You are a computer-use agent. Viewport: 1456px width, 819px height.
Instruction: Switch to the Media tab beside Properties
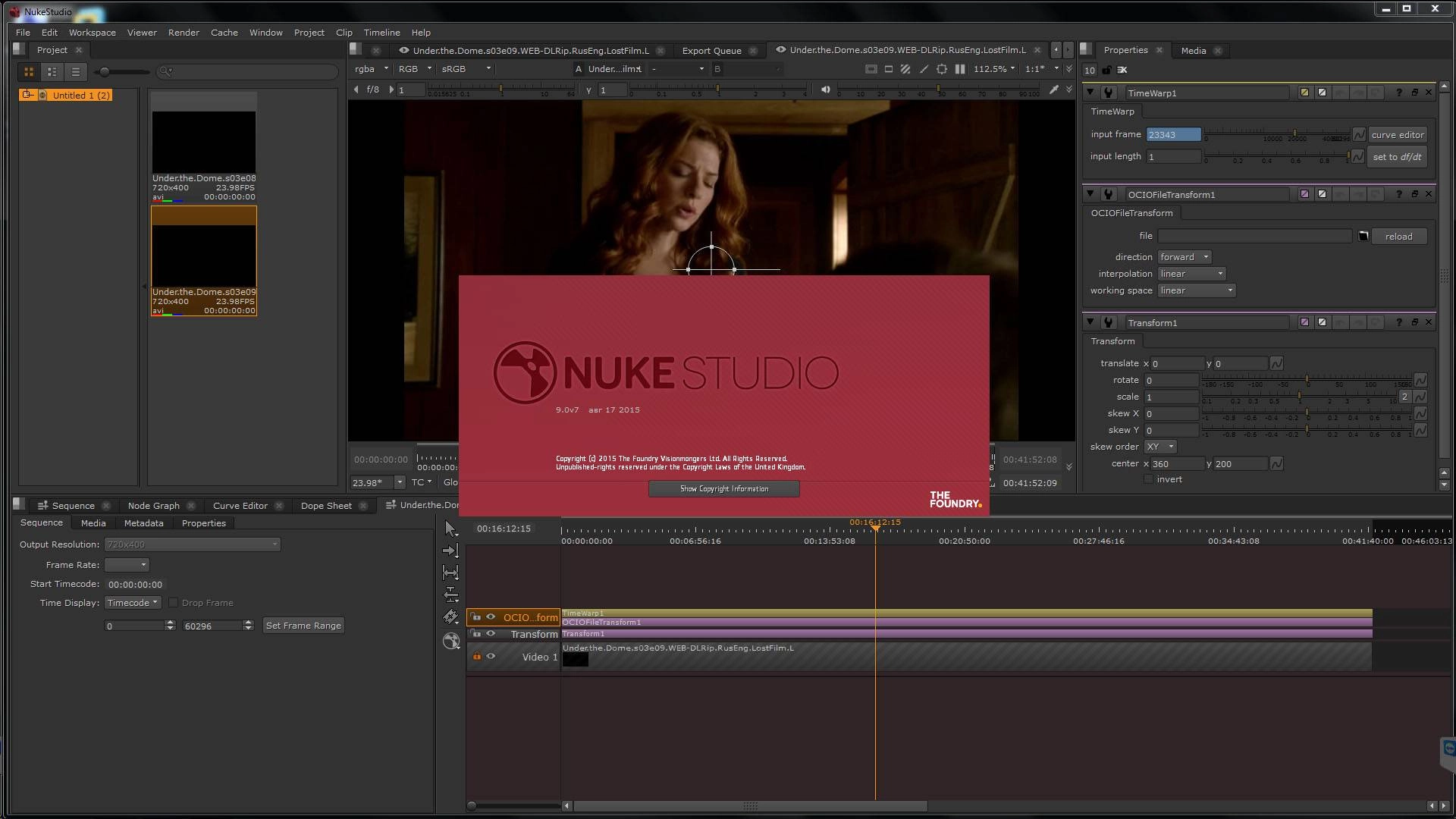click(x=1194, y=50)
